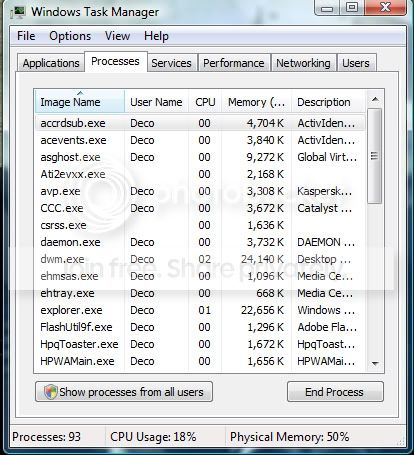The image size is (414, 455).
Task: Click the scrollbar up arrow
Action: (375, 99)
